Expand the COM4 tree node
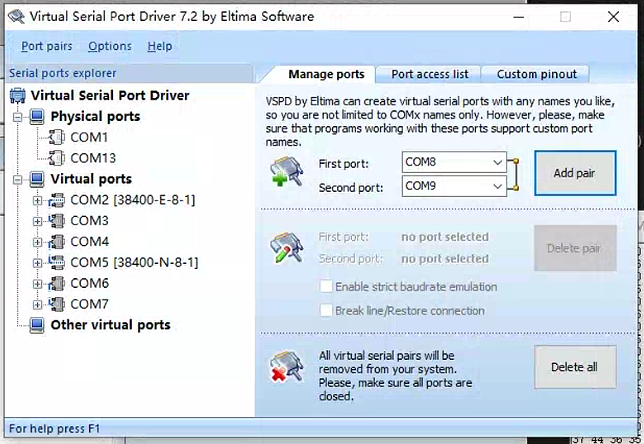 coord(37,242)
